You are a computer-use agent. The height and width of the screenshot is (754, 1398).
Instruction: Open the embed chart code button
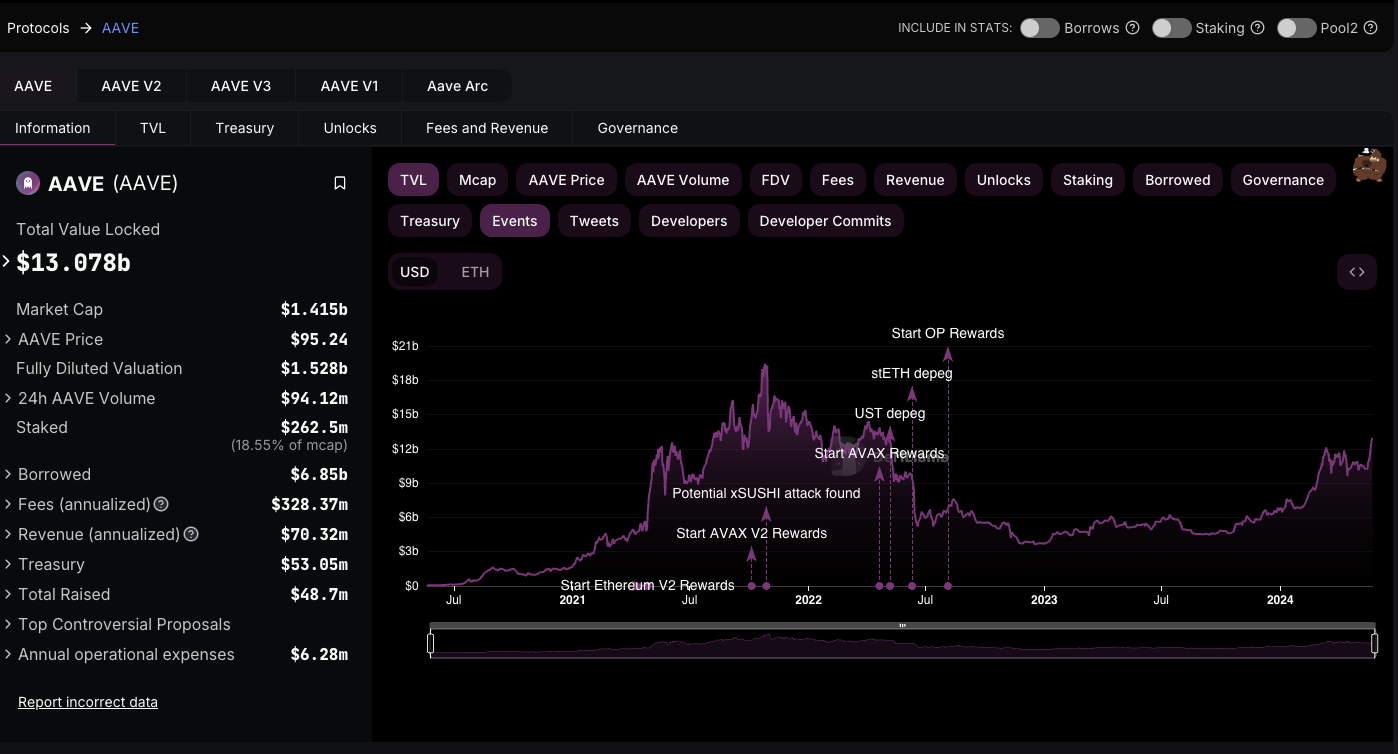click(1357, 272)
